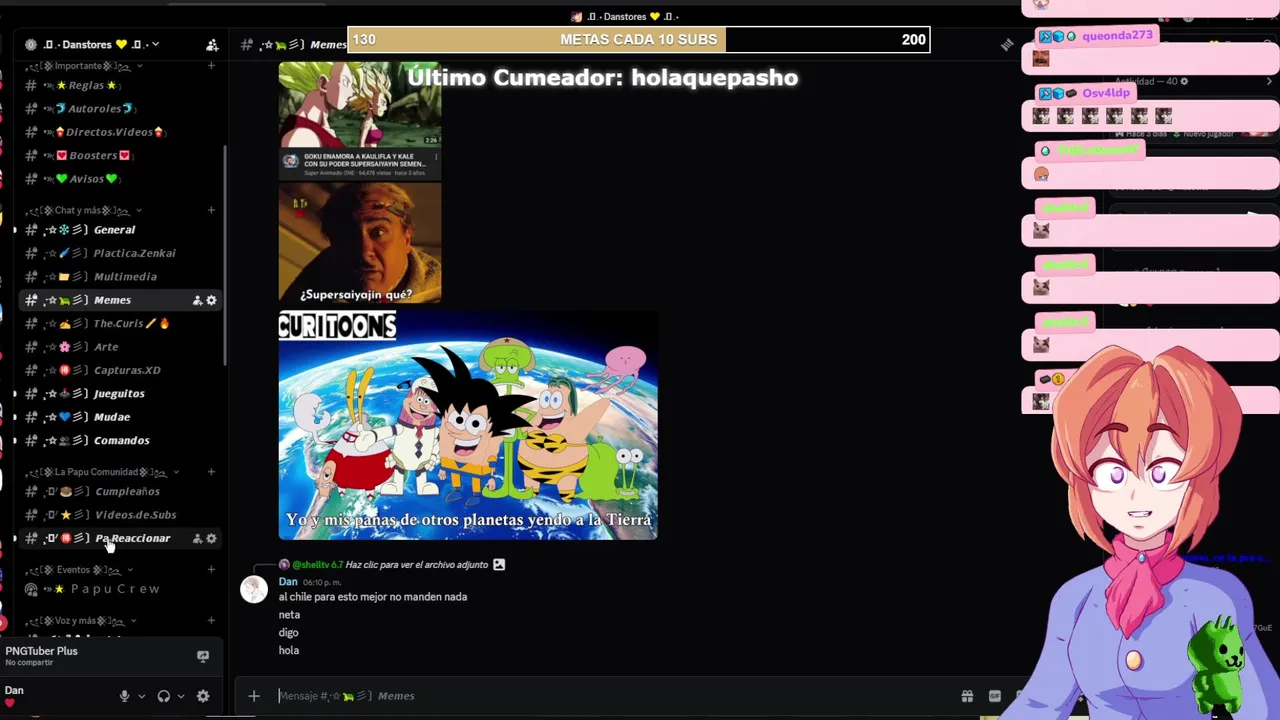Switch to the Jueguitos channel

(x=120, y=394)
